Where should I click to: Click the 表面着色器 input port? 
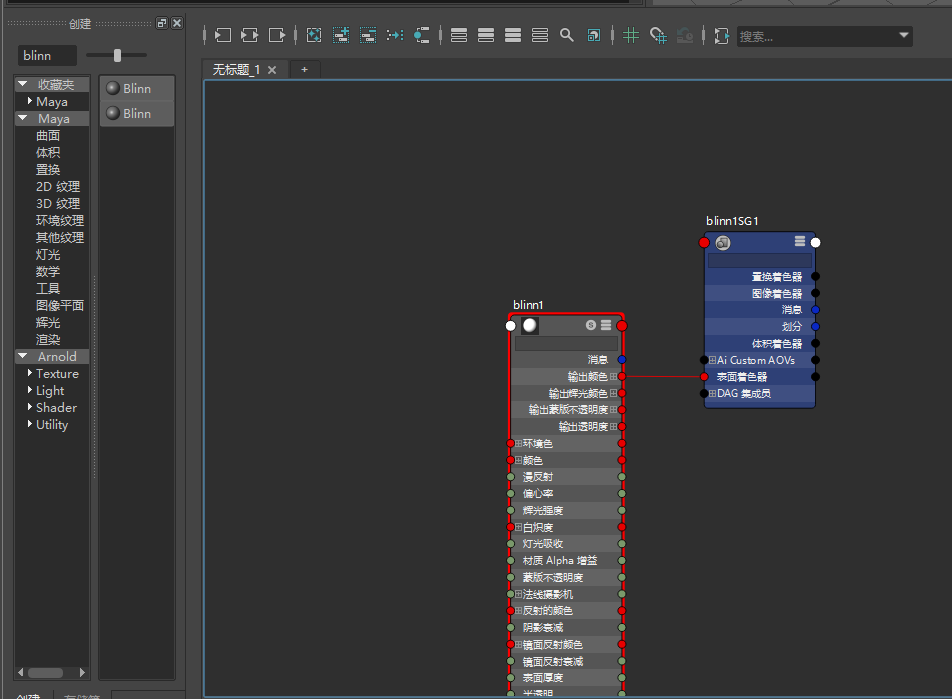pos(704,377)
